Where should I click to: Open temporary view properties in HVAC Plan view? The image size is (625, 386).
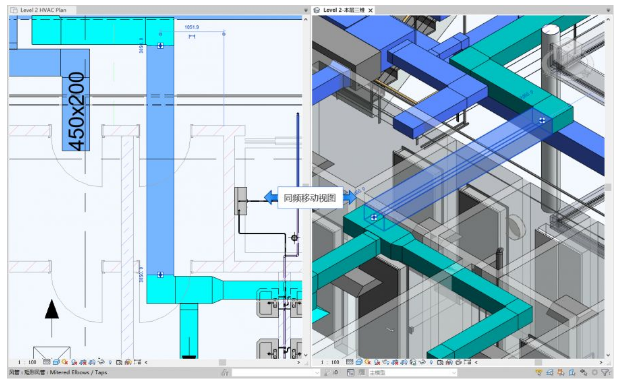click(119, 362)
